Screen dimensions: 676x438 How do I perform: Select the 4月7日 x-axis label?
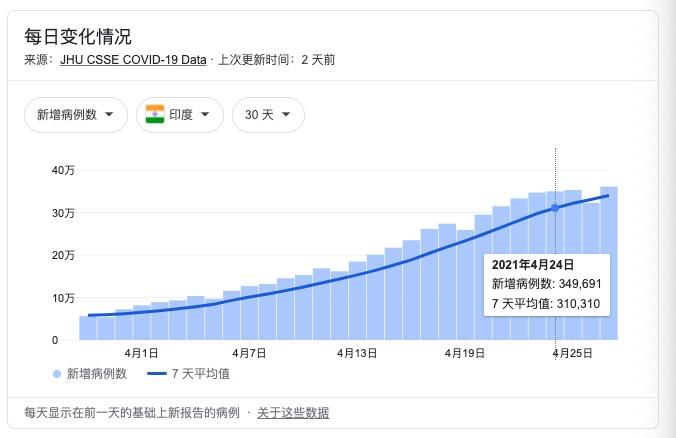coord(249,353)
